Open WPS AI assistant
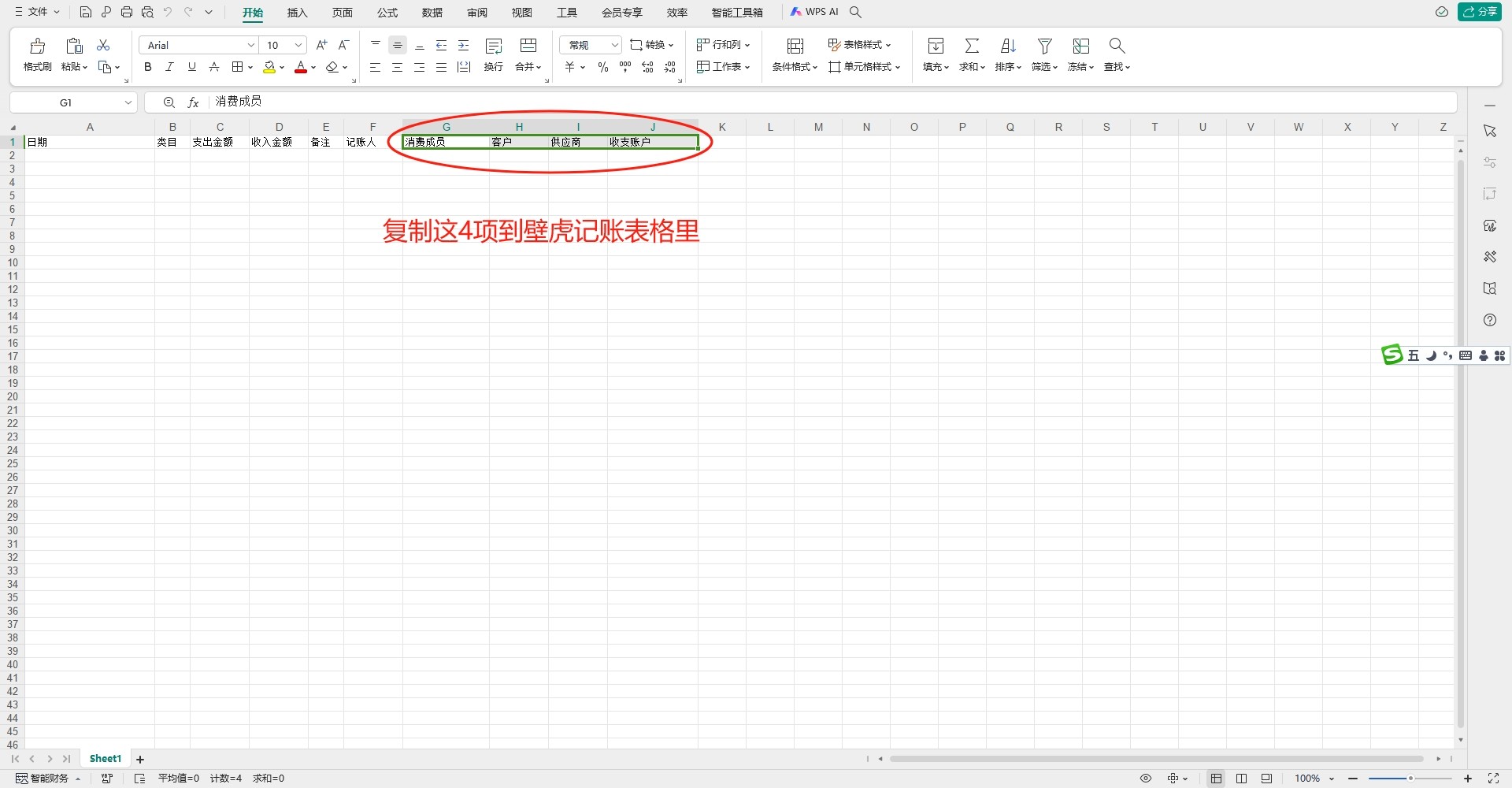 814,12
